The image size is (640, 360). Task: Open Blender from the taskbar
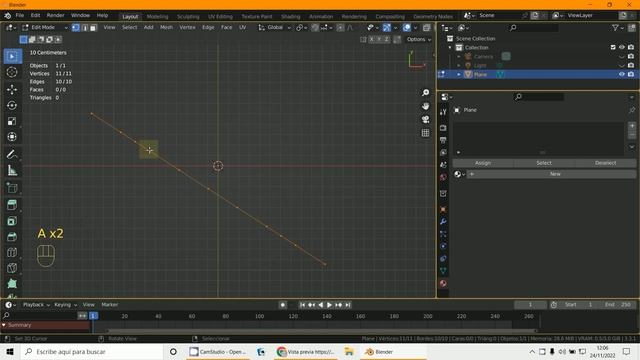click(393, 352)
